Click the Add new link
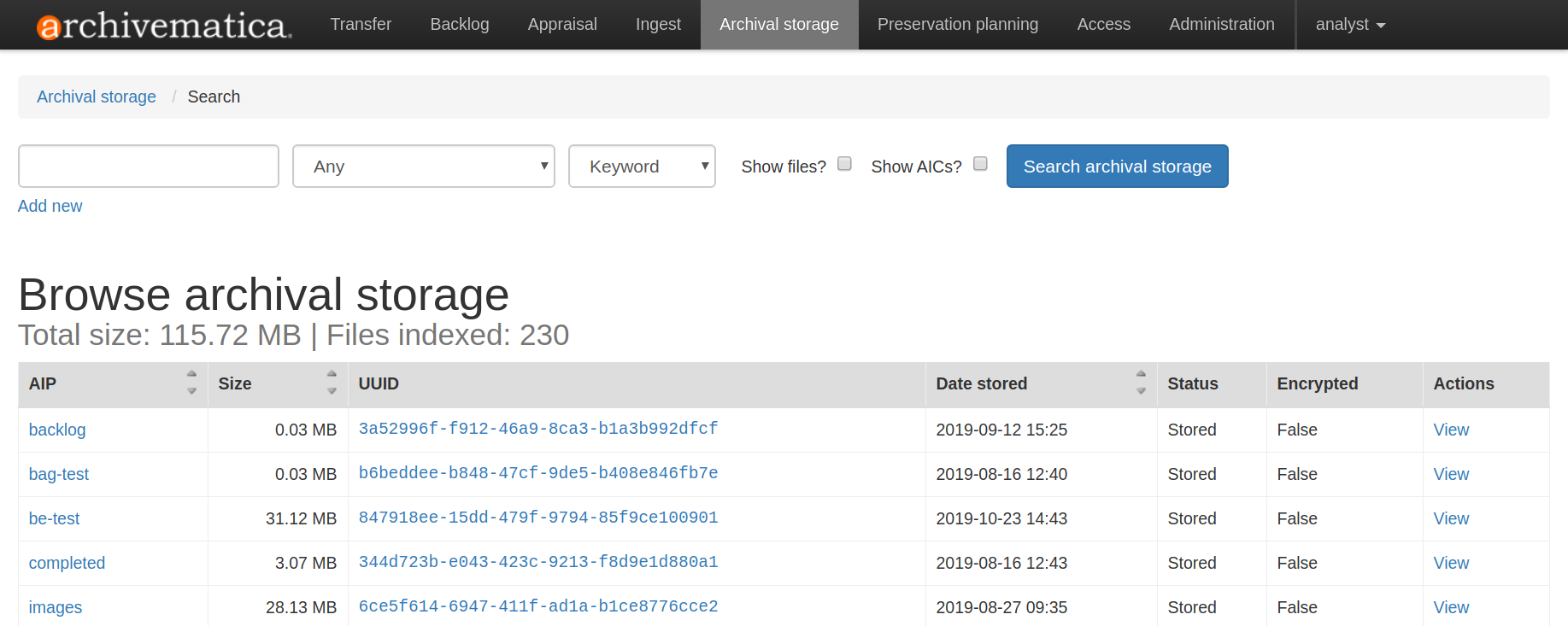This screenshot has width=1568, height=626. pyautogui.click(x=50, y=206)
